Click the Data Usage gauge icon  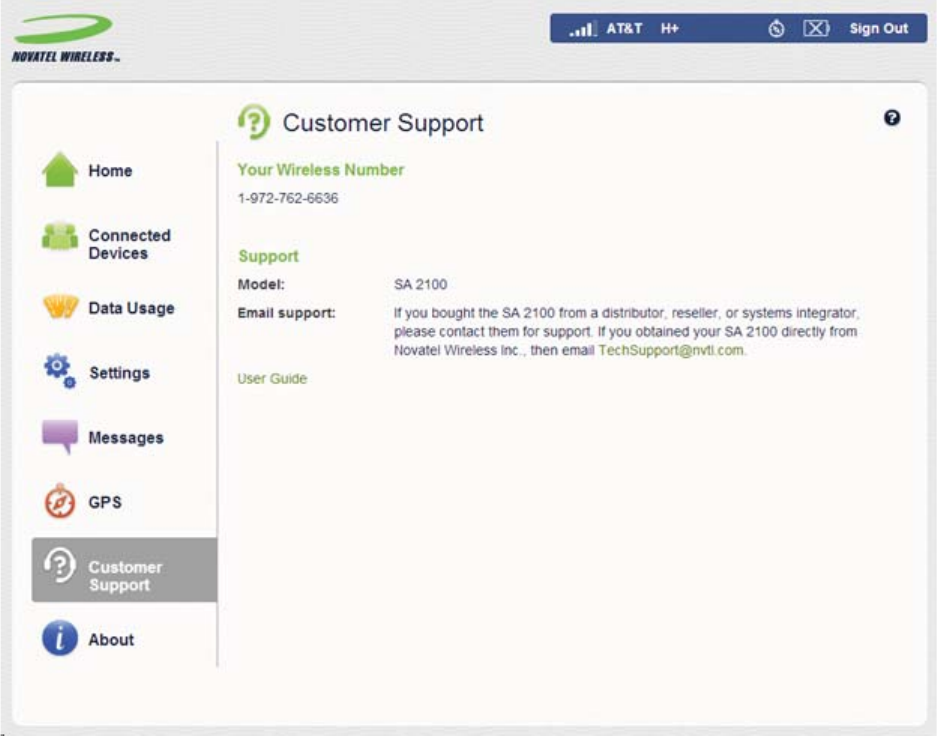[x=60, y=307]
